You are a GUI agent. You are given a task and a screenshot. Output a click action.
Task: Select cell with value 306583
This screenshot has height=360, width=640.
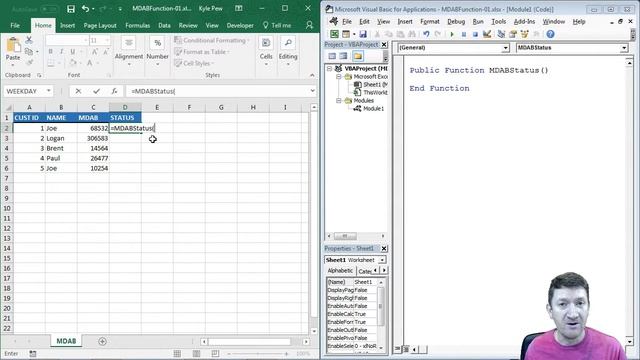tap(93, 138)
